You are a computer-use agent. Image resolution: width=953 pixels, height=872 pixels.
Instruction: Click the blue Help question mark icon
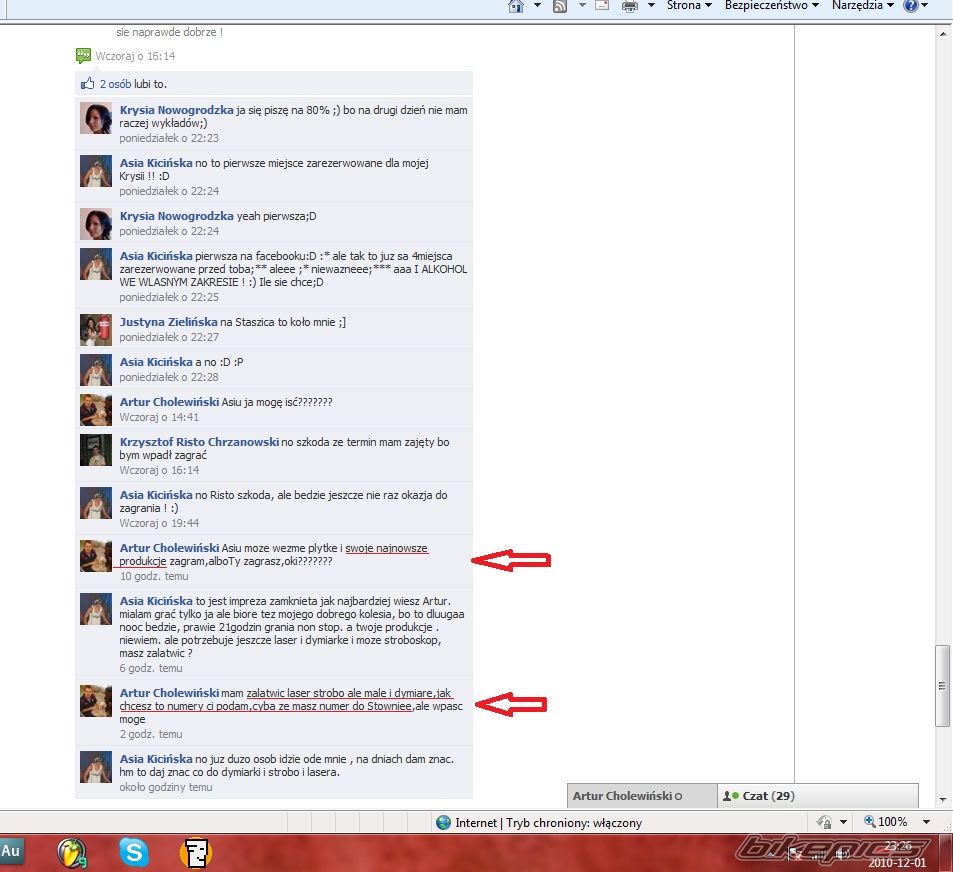[910, 6]
